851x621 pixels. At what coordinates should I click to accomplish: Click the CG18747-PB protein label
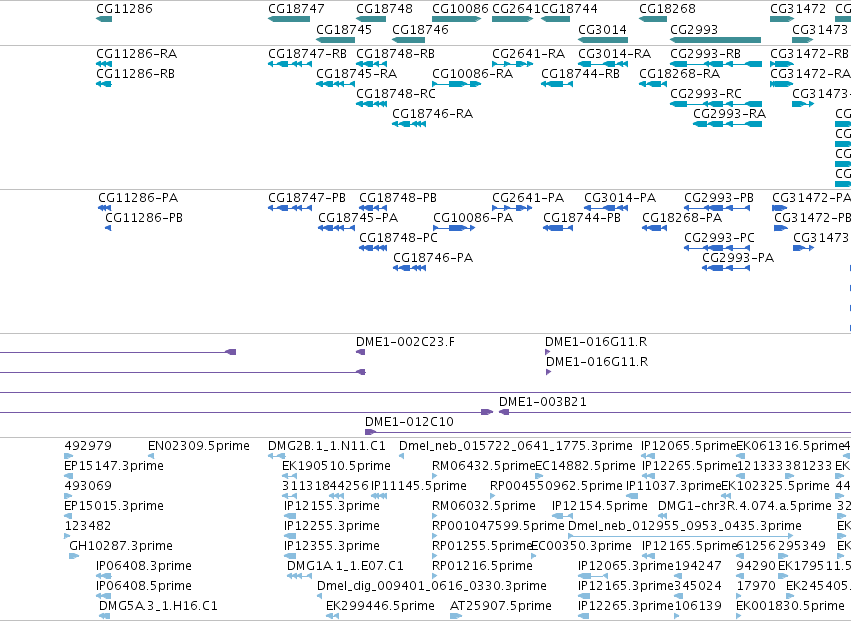pyautogui.click(x=307, y=198)
